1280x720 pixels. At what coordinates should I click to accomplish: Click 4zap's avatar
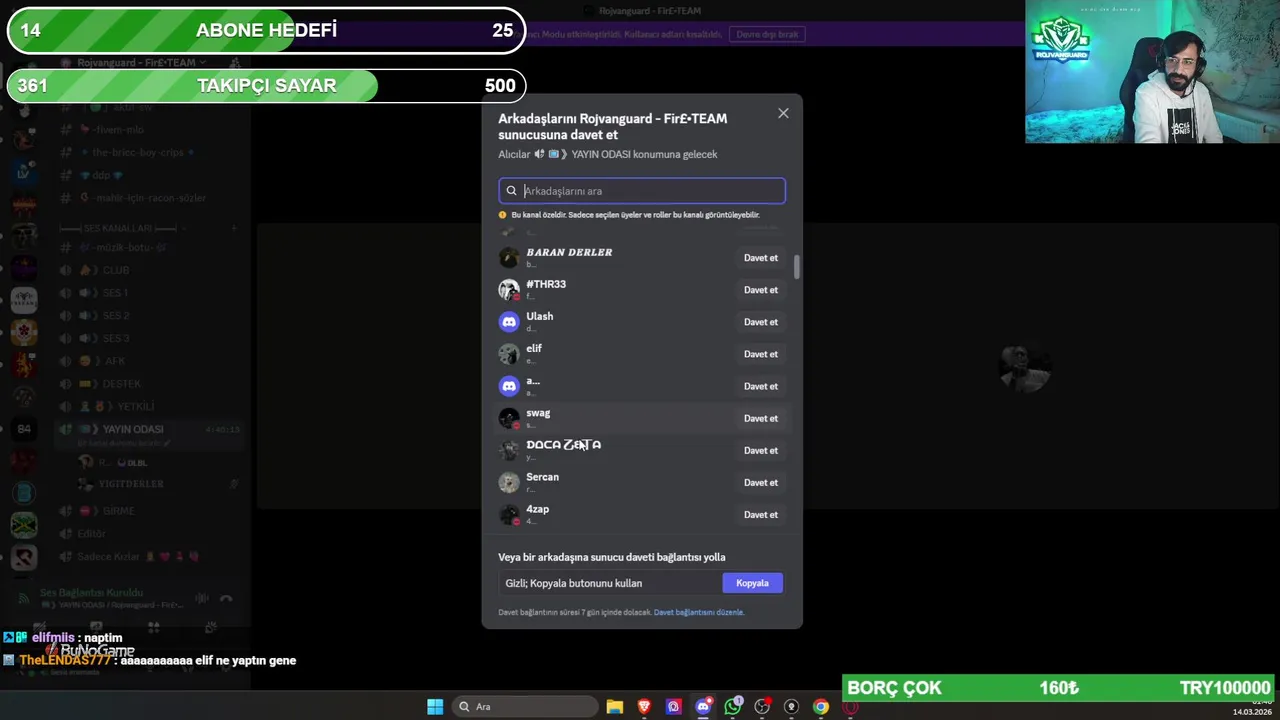509,514
